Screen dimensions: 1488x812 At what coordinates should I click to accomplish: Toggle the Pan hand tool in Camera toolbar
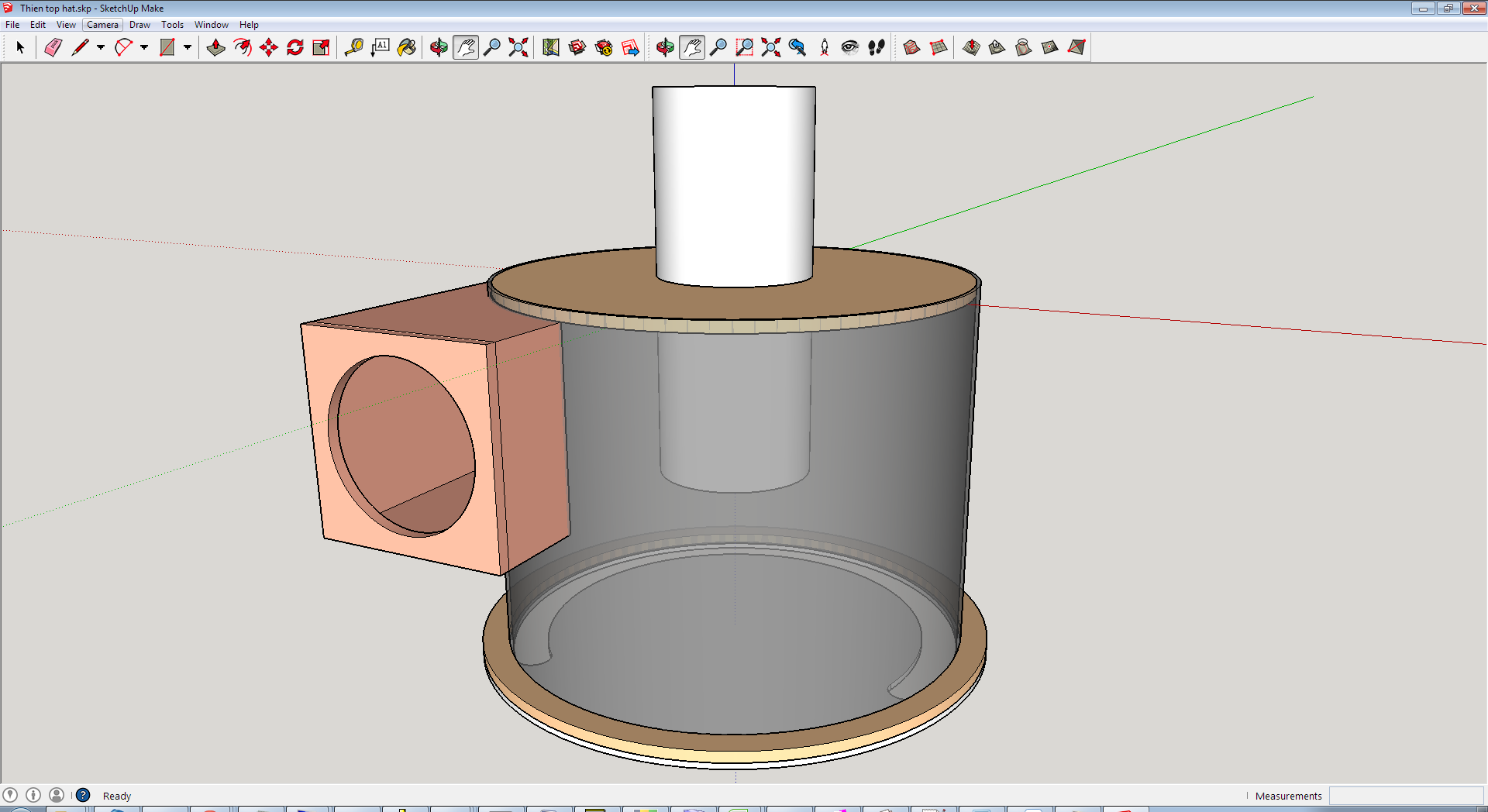pos(691,47)
